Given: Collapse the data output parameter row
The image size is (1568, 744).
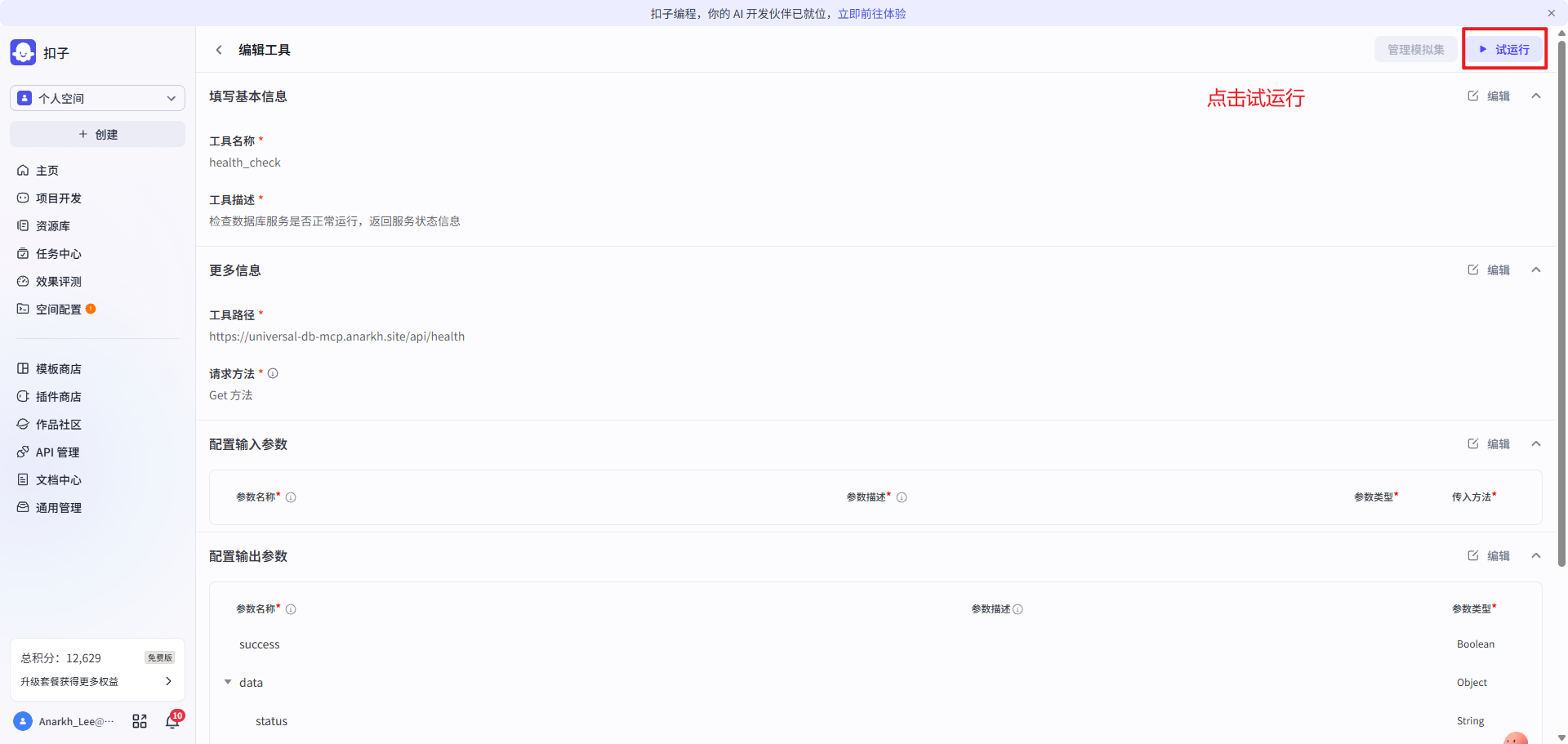Looking at the screenshot, I should click(228, 682).
